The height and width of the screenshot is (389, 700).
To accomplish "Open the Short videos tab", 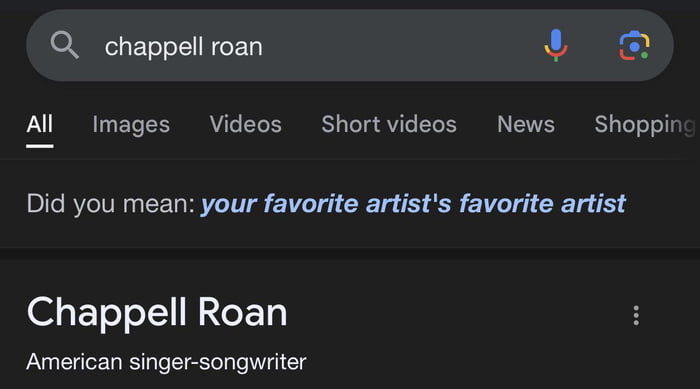I will 389,124.
